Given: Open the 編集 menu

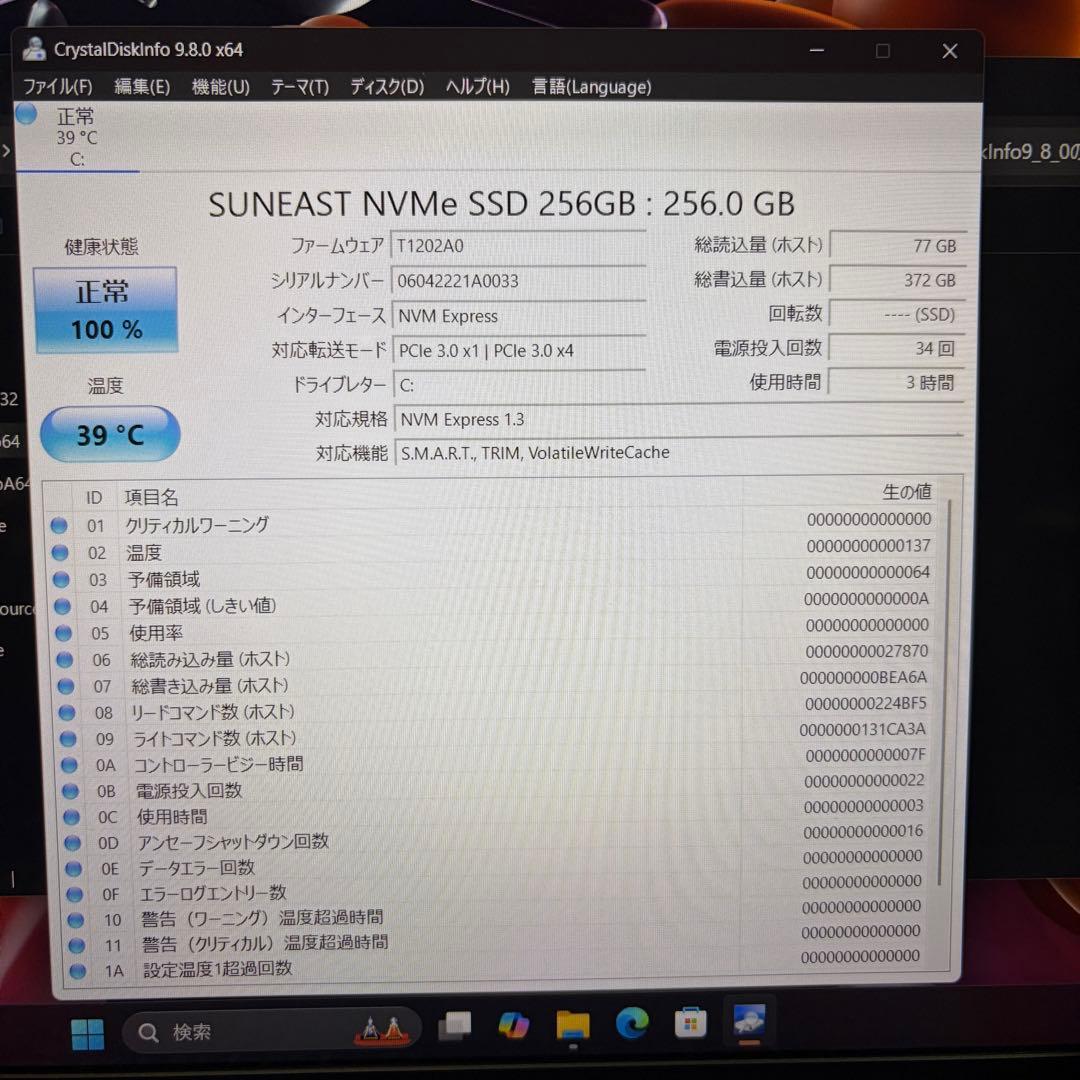Looking at the screenshot, I should (x=142, y=87).
